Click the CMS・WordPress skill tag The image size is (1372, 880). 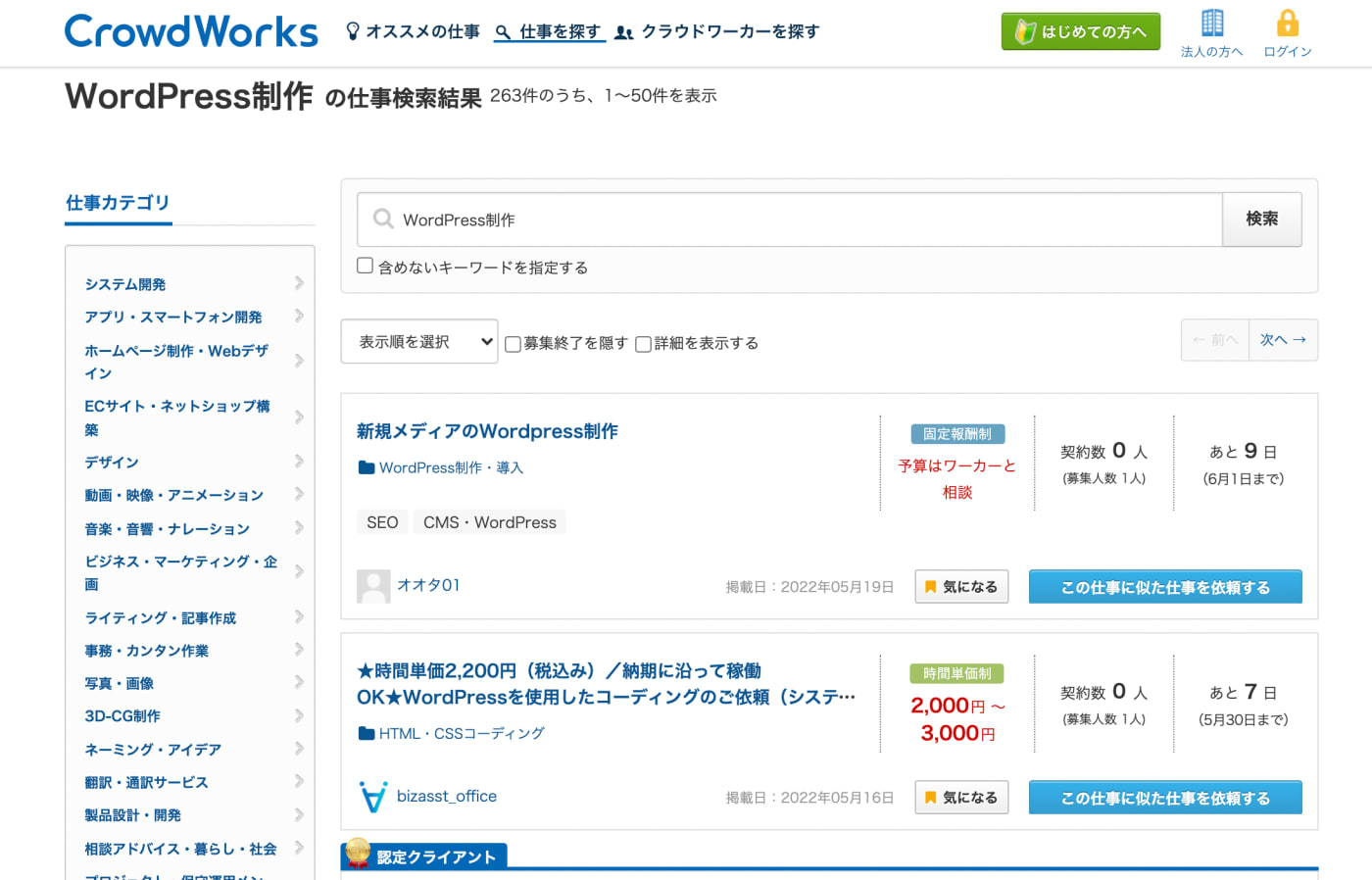point(490,522)
